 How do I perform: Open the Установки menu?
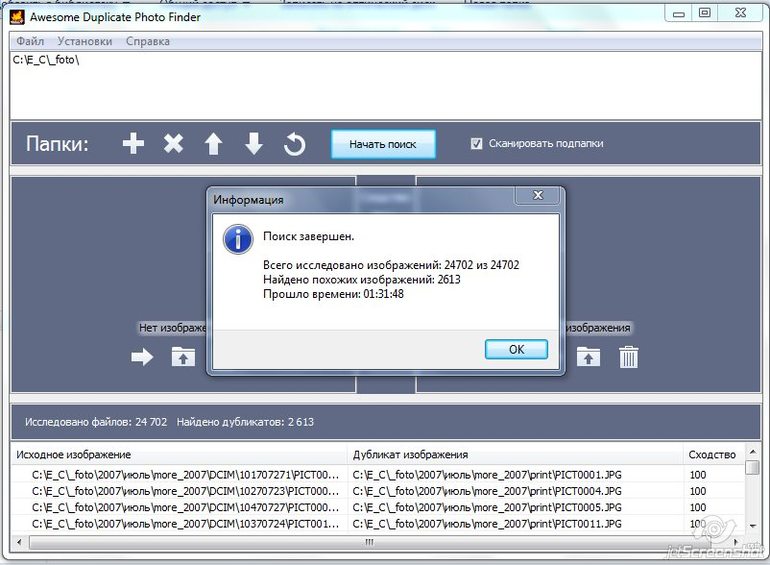point(85,41)
